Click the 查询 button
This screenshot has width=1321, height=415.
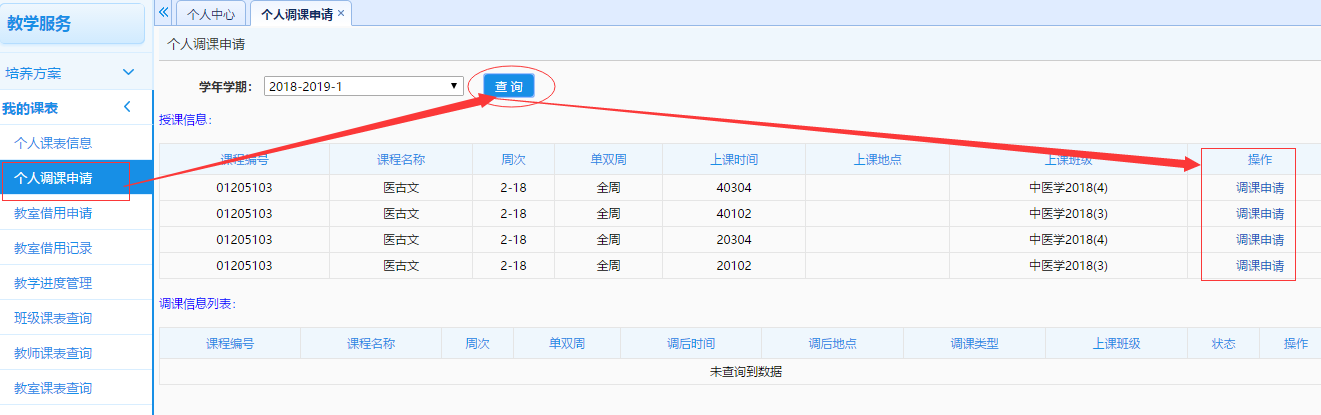click(x=508, y=87)
